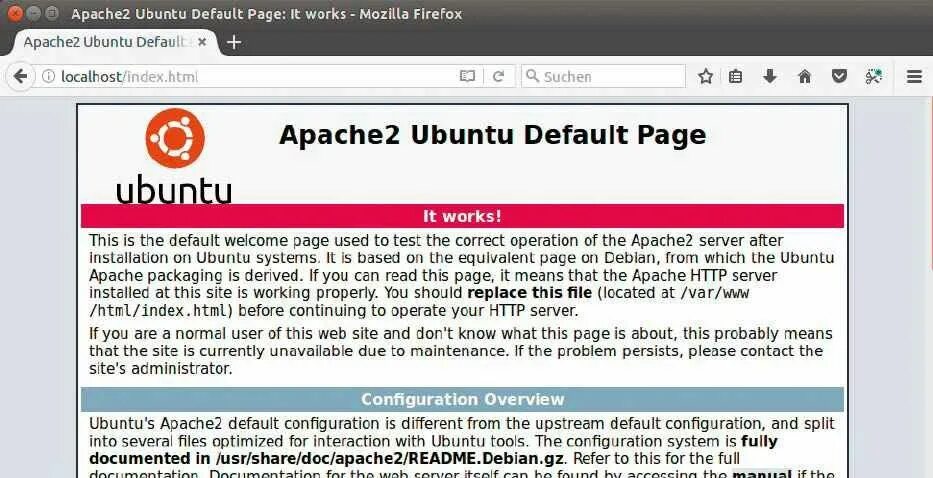Toggle reader view icon in address bar
Image resolution: width=933 pixels, height=478 pixels.
pos(468,76)
